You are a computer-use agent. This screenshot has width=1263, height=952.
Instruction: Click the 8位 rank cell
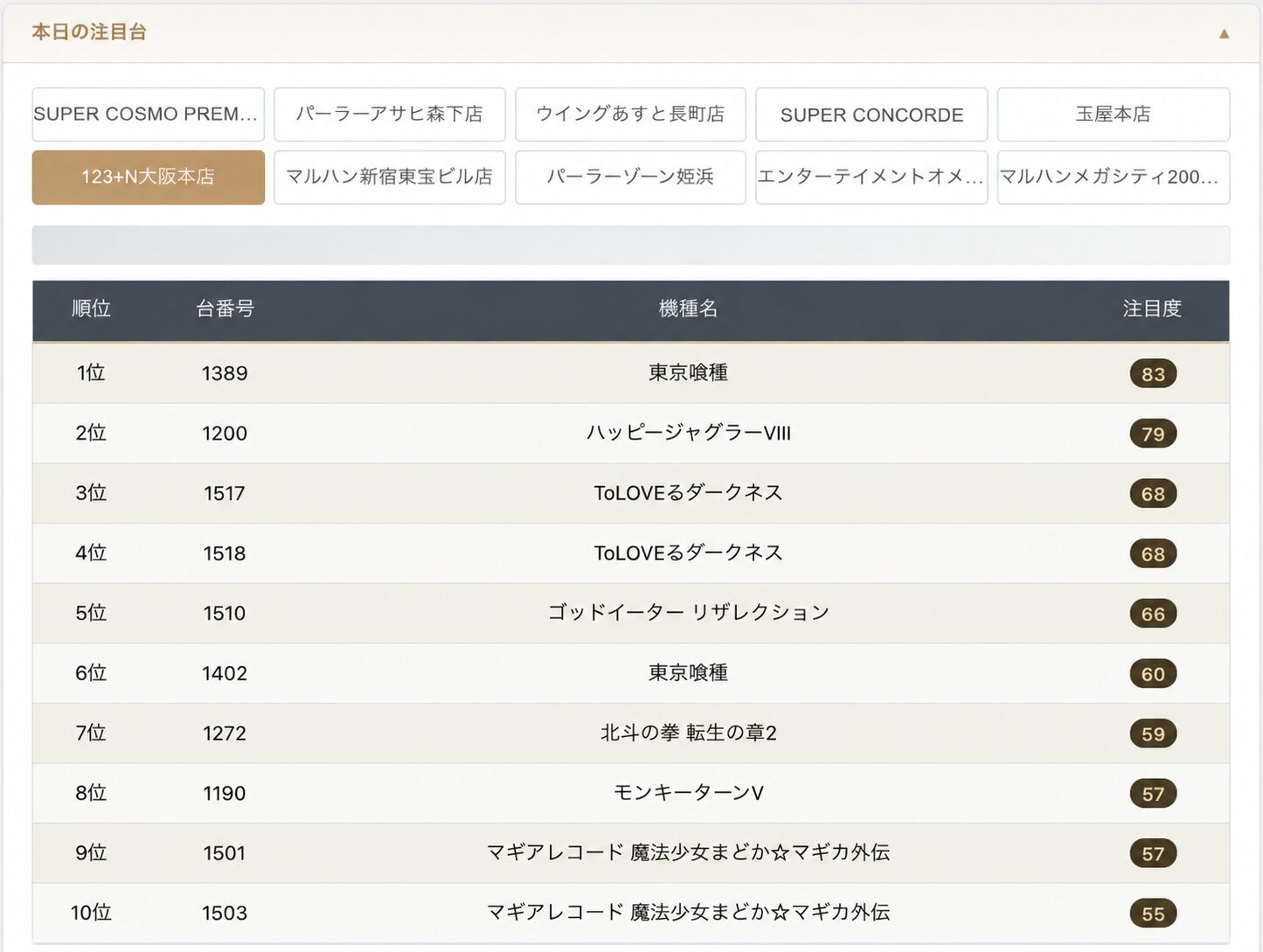click(x=91, y=793)
